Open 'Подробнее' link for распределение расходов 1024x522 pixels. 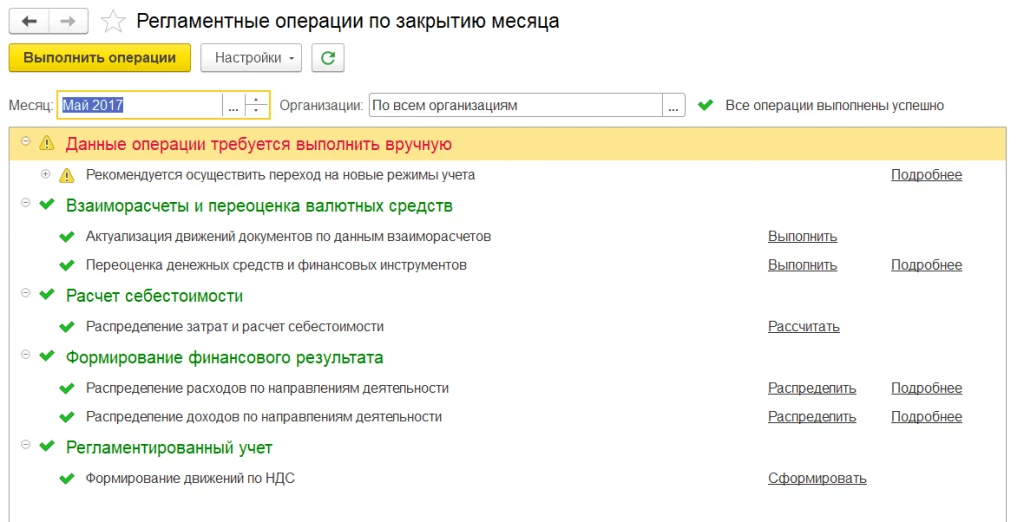click(x=926, y=388)
